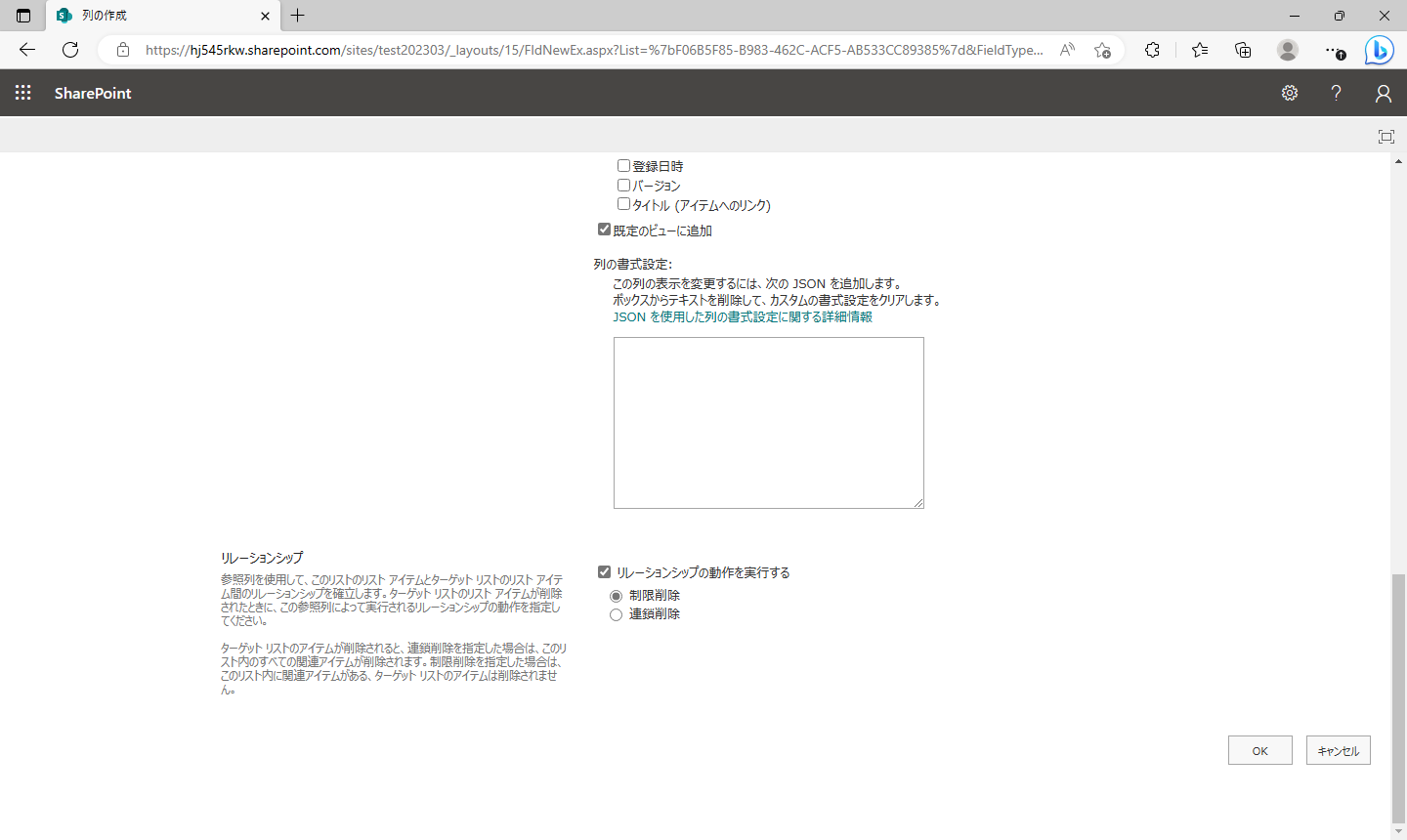Viewport: 1407px width, 840px height.
Task: Refresh the current page
Action: click(x=70, y=50)
